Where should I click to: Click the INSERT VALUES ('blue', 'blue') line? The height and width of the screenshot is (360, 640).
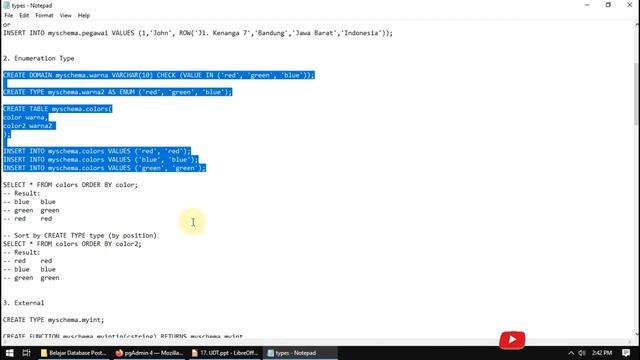tap(101, 160)
